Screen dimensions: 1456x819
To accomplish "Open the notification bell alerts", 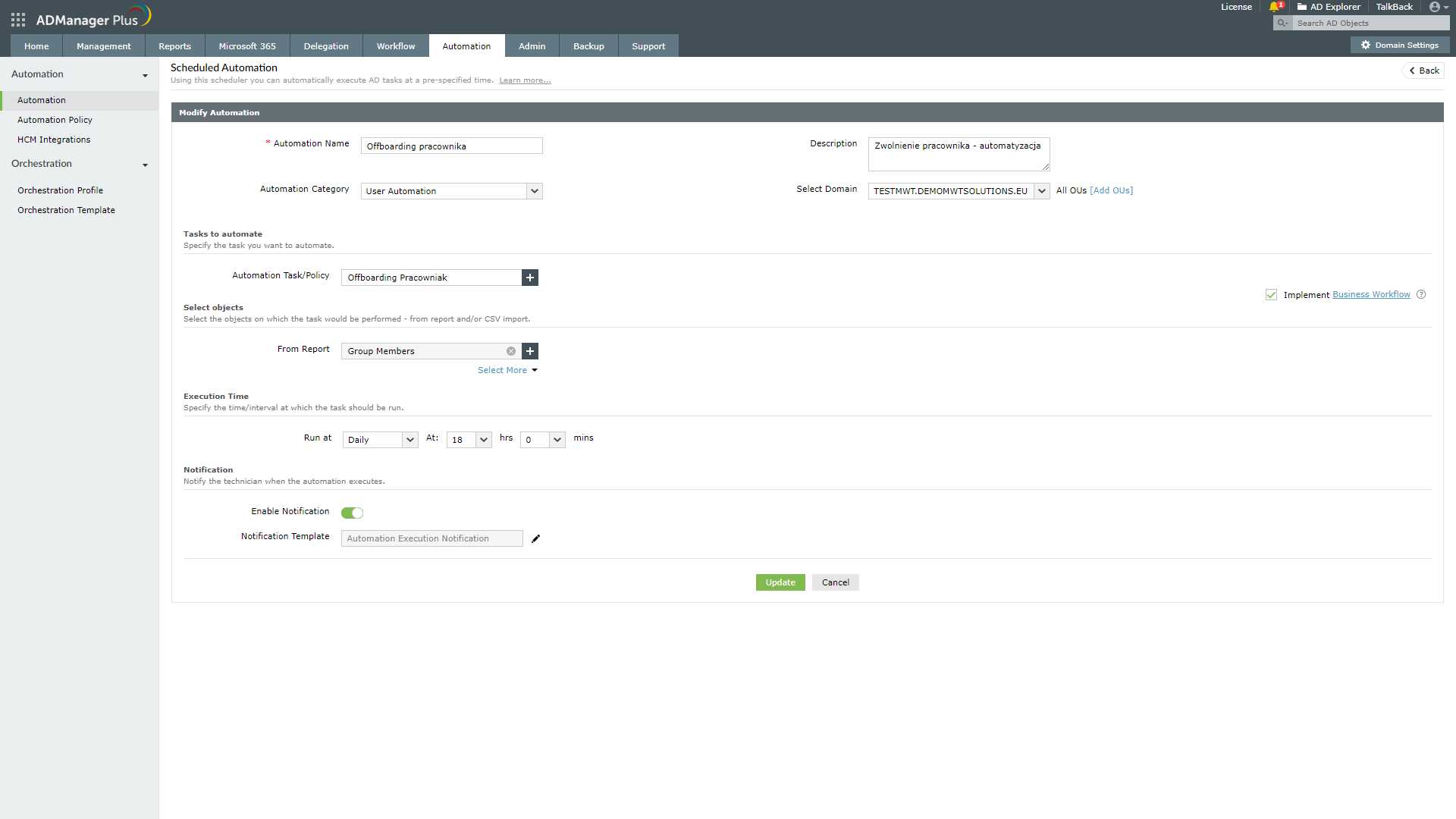I will [1276, 7].
